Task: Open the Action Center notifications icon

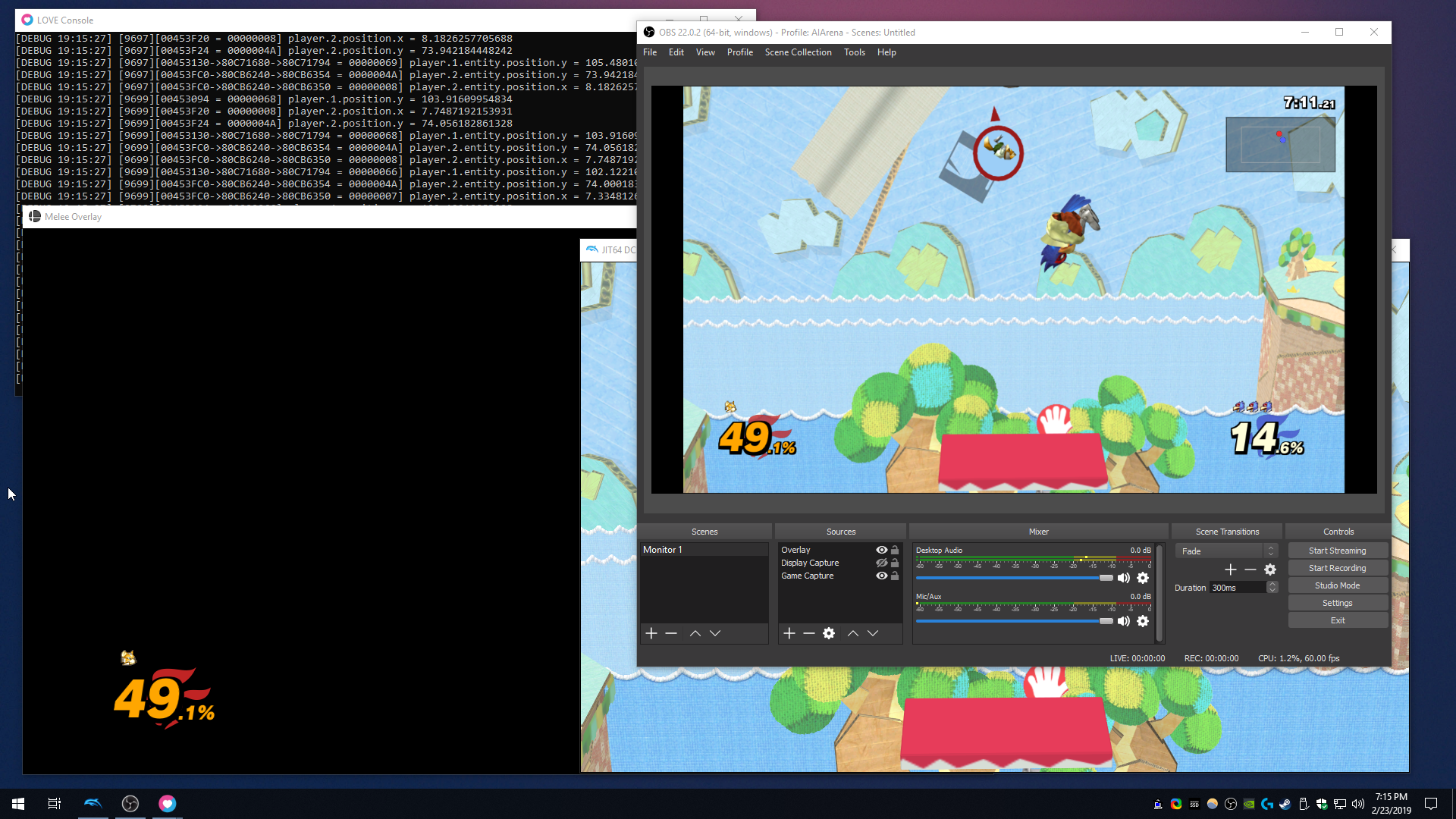Action: pyautogui.click(x=1431, y=804)
